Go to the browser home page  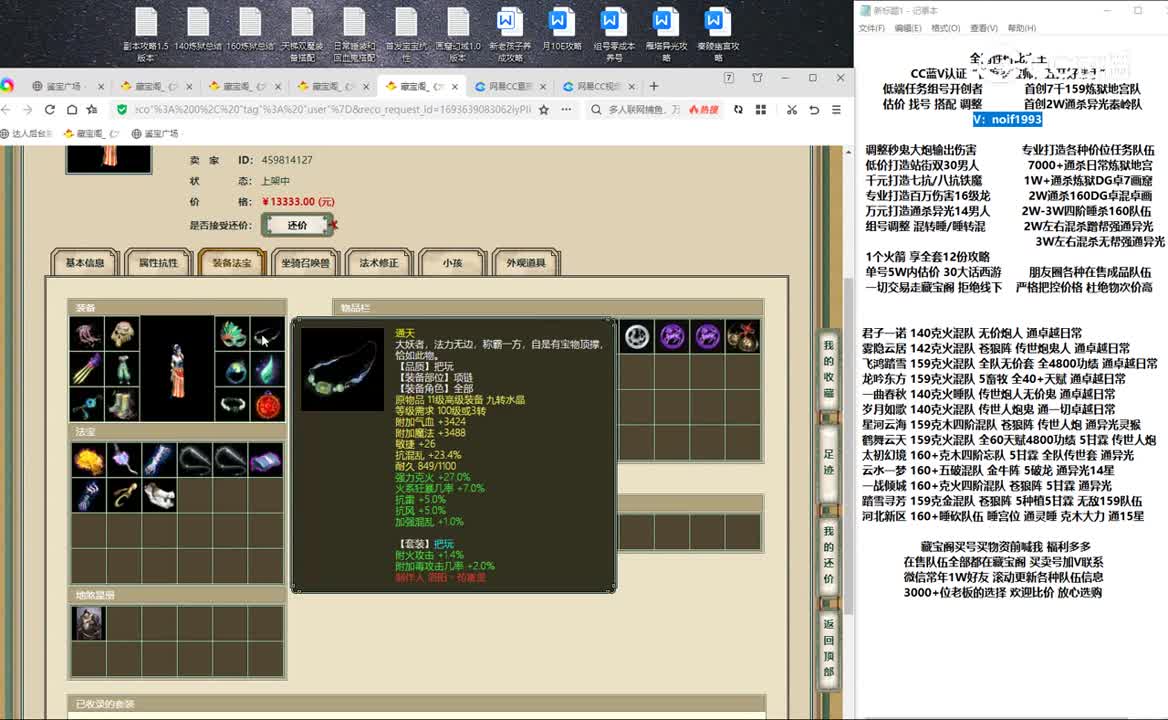[x=72, y=109]
